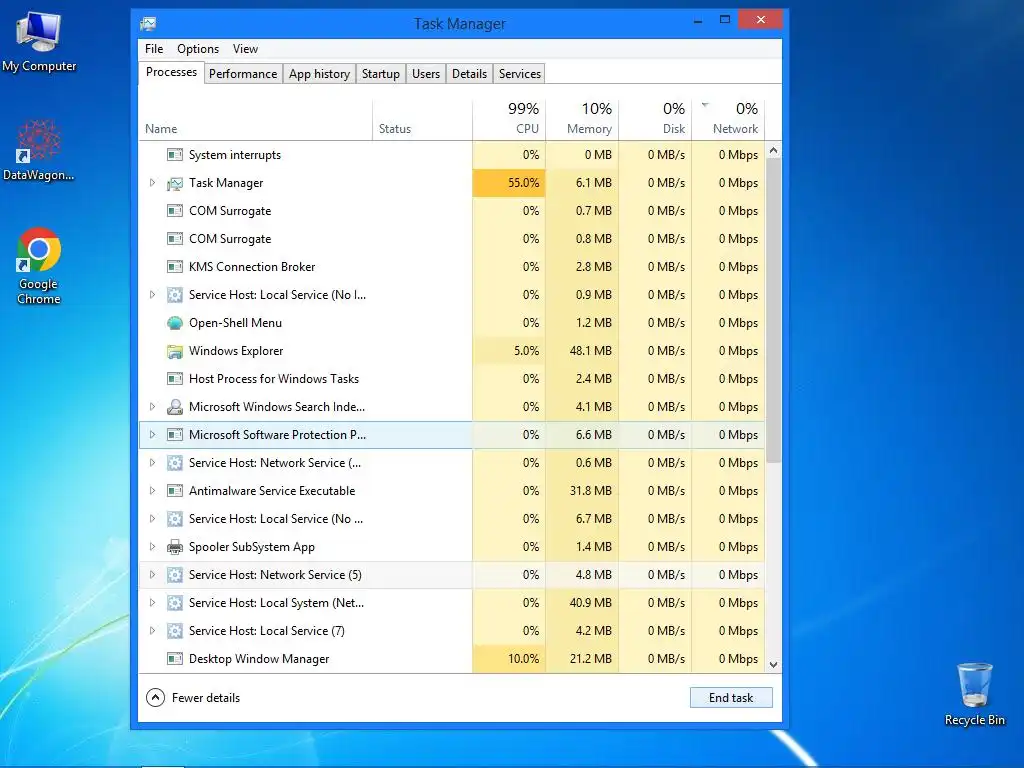Select the Desktop Window Manager row
Image resolution: width=1024 pixels, height=768 pixels.
(452, 658)
